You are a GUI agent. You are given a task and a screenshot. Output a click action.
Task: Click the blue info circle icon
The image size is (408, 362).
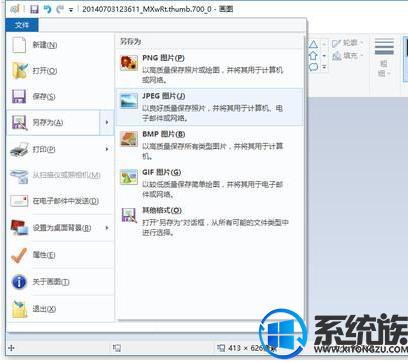[19, 282]
